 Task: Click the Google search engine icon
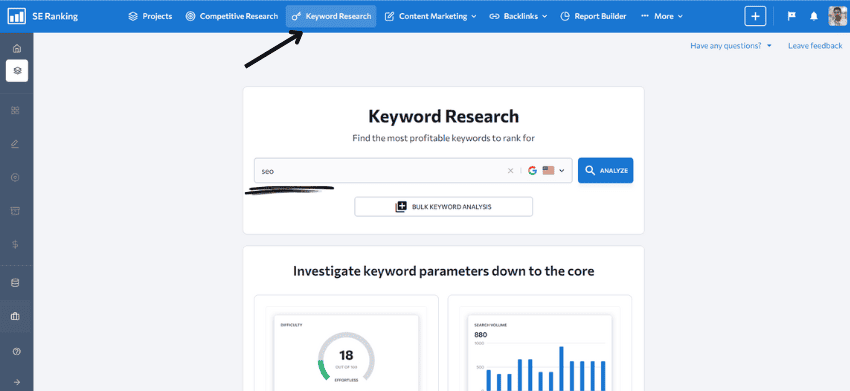(532, 170)
